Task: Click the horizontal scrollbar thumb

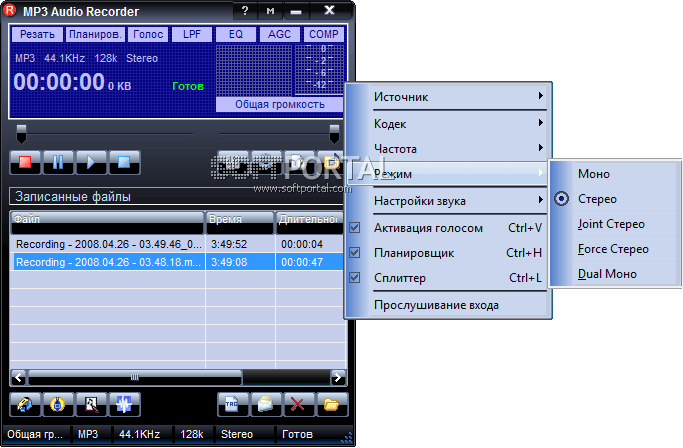Action: coord(135,377)
